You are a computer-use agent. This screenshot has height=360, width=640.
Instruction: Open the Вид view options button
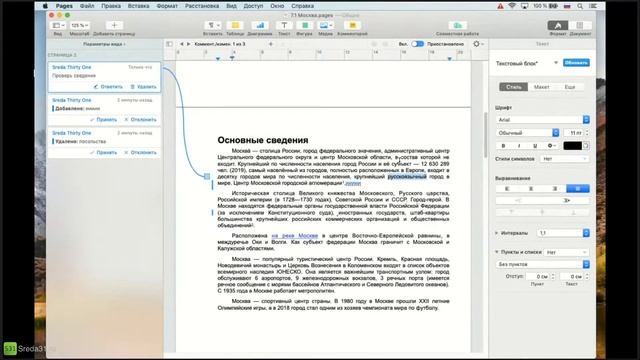click(x=58, y=25)
